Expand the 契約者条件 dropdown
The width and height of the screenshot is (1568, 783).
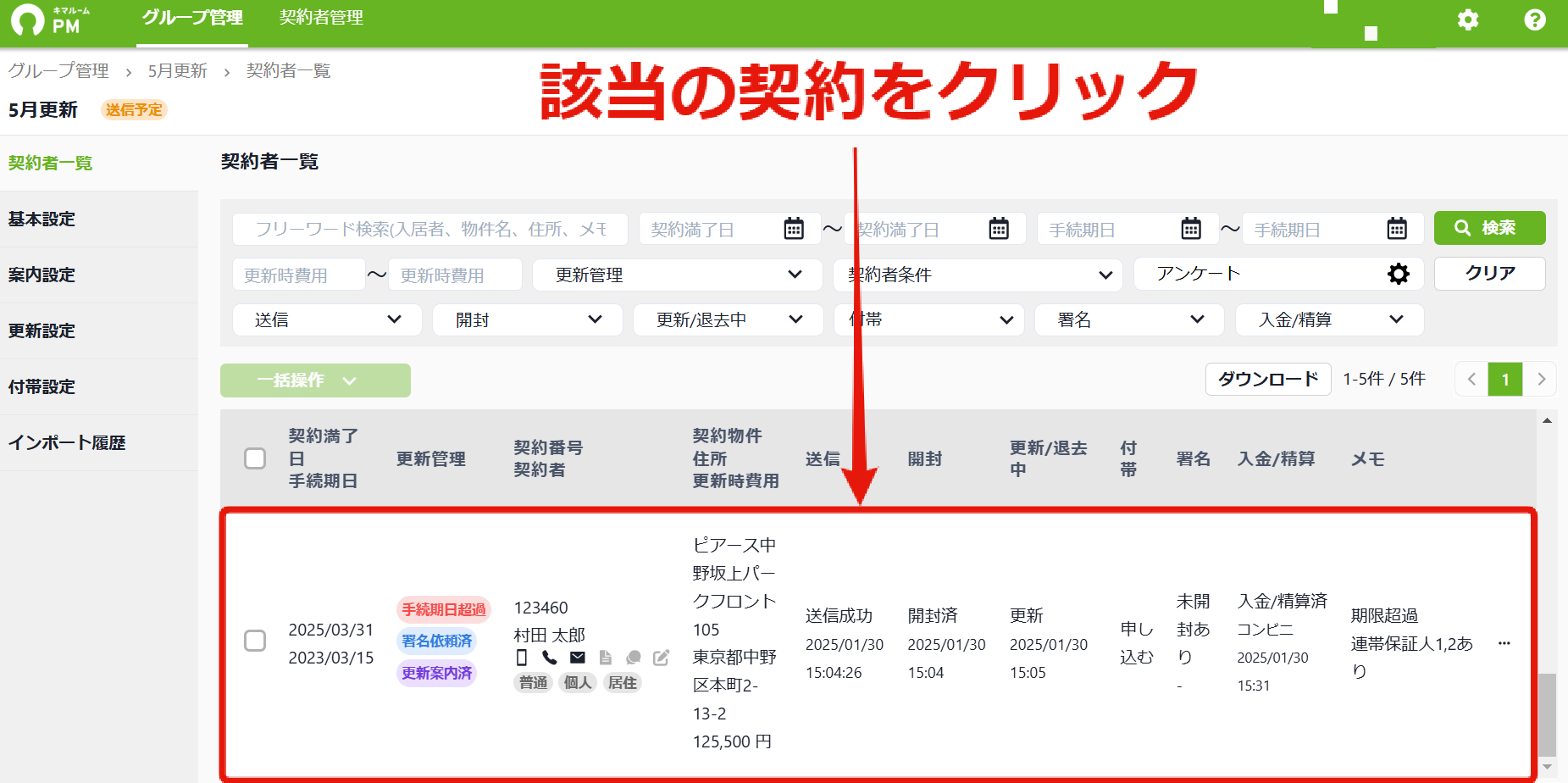coord(978,275)
